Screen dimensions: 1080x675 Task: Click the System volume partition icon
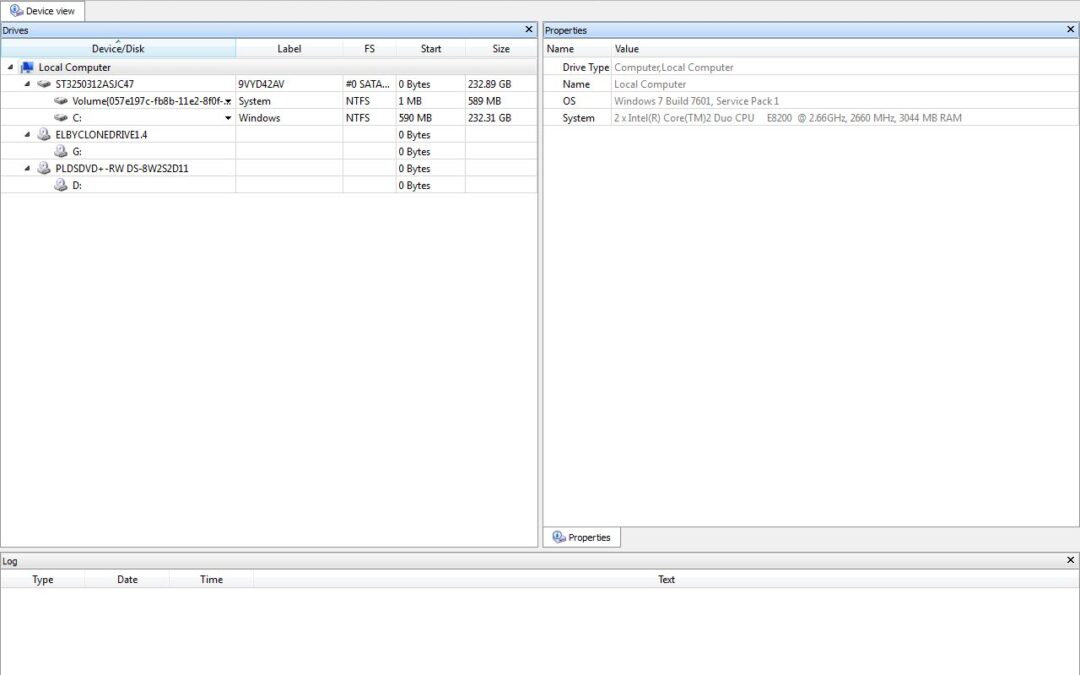click(61, 101)
